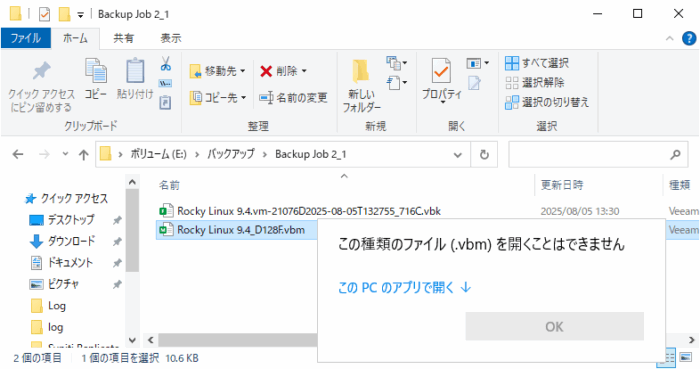Select the .vbk backup file

[x=309, y=211]
